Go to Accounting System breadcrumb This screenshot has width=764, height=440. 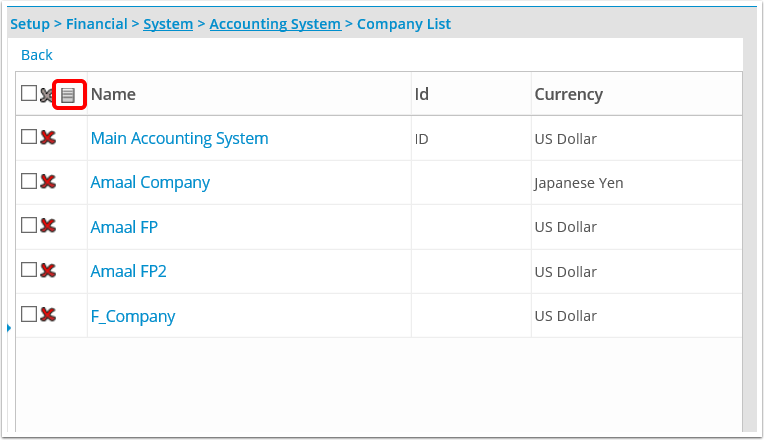[275, 24]
